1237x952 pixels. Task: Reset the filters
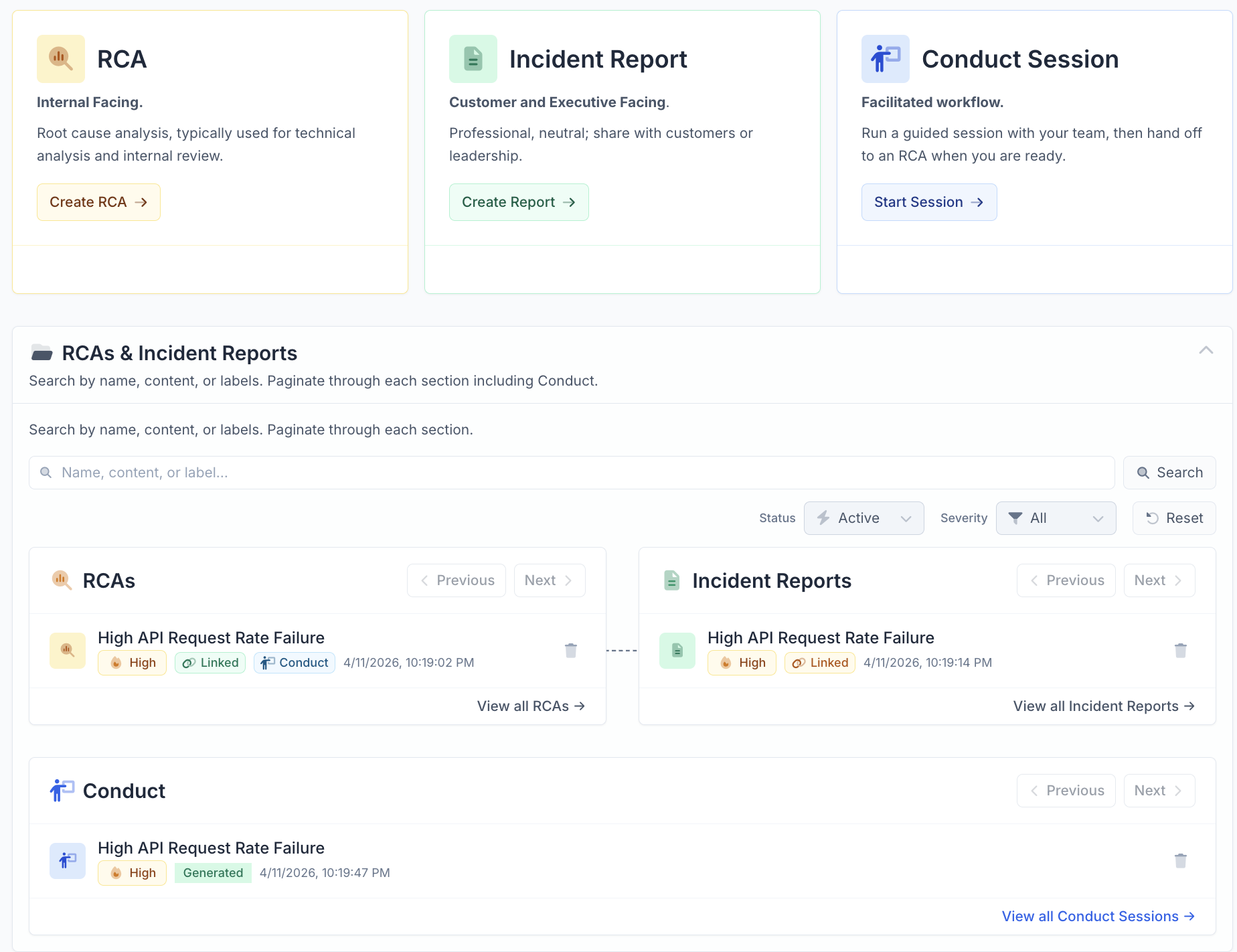click(1174, 518)
